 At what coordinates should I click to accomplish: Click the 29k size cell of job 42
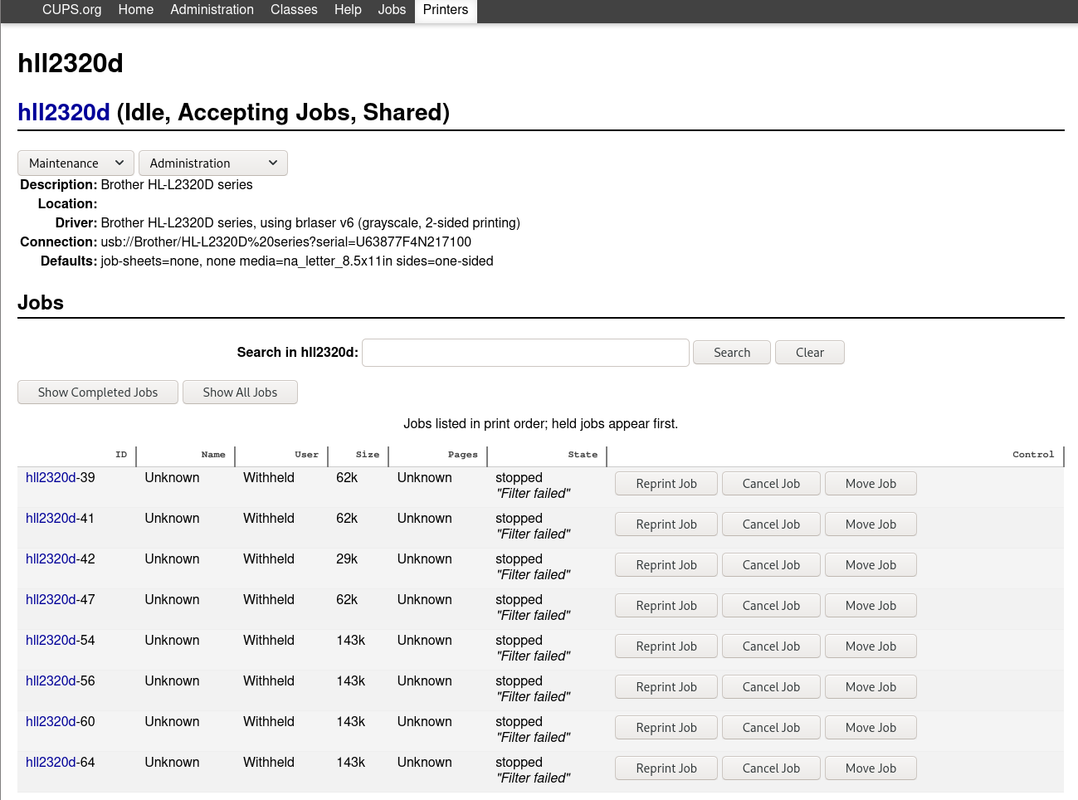click(x=347, y=559)
